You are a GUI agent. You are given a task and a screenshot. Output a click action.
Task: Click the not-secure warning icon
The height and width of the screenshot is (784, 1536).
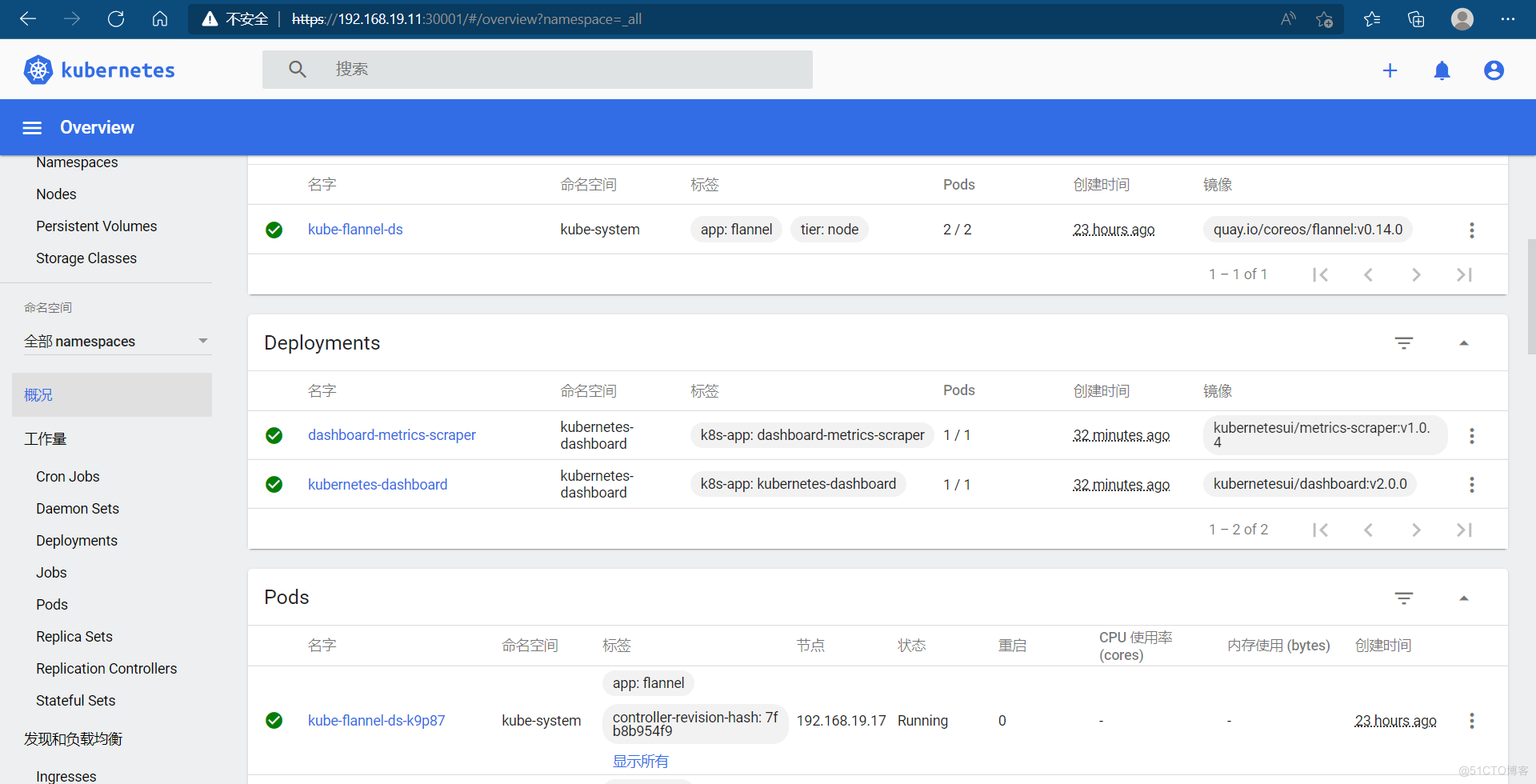point(210,19)
